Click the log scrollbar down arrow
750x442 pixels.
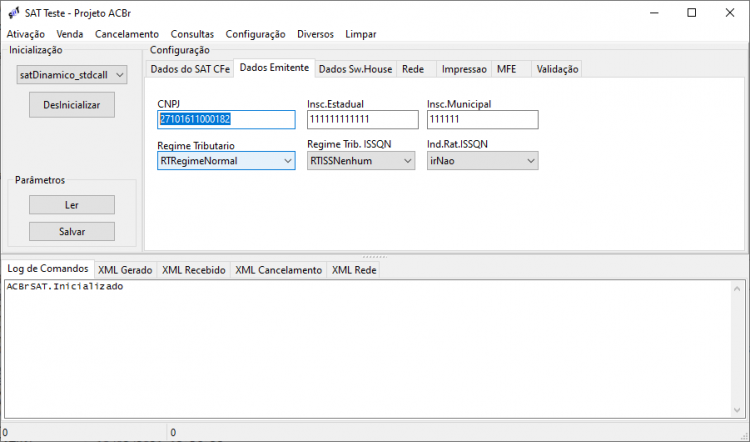pyautogui.click(x=737, y=410)
